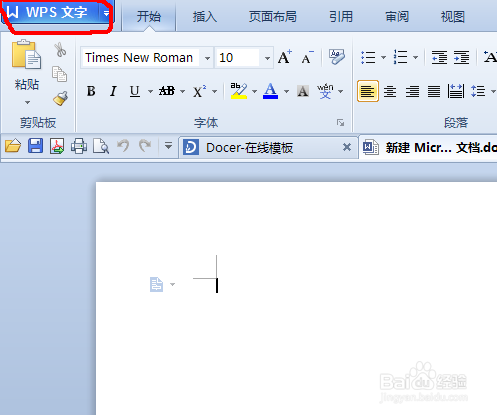Expand the 粘贴 paste options arrow

pyautogui.click(x=27, y=102)
